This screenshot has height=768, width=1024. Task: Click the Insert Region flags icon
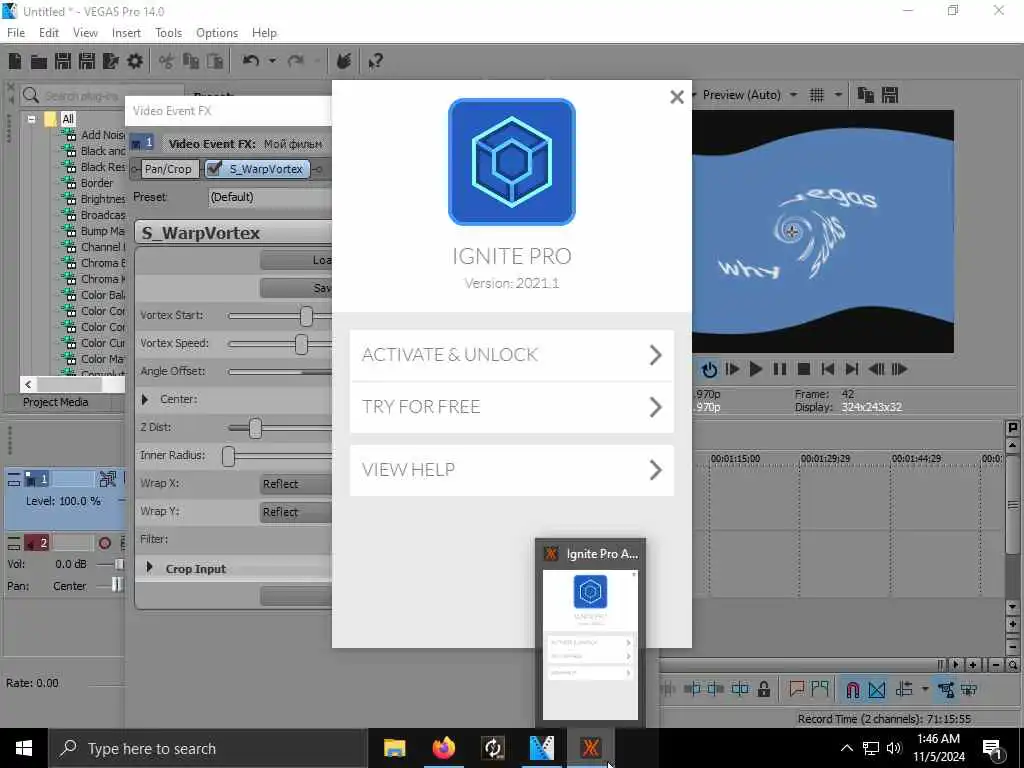coord(820,689)
